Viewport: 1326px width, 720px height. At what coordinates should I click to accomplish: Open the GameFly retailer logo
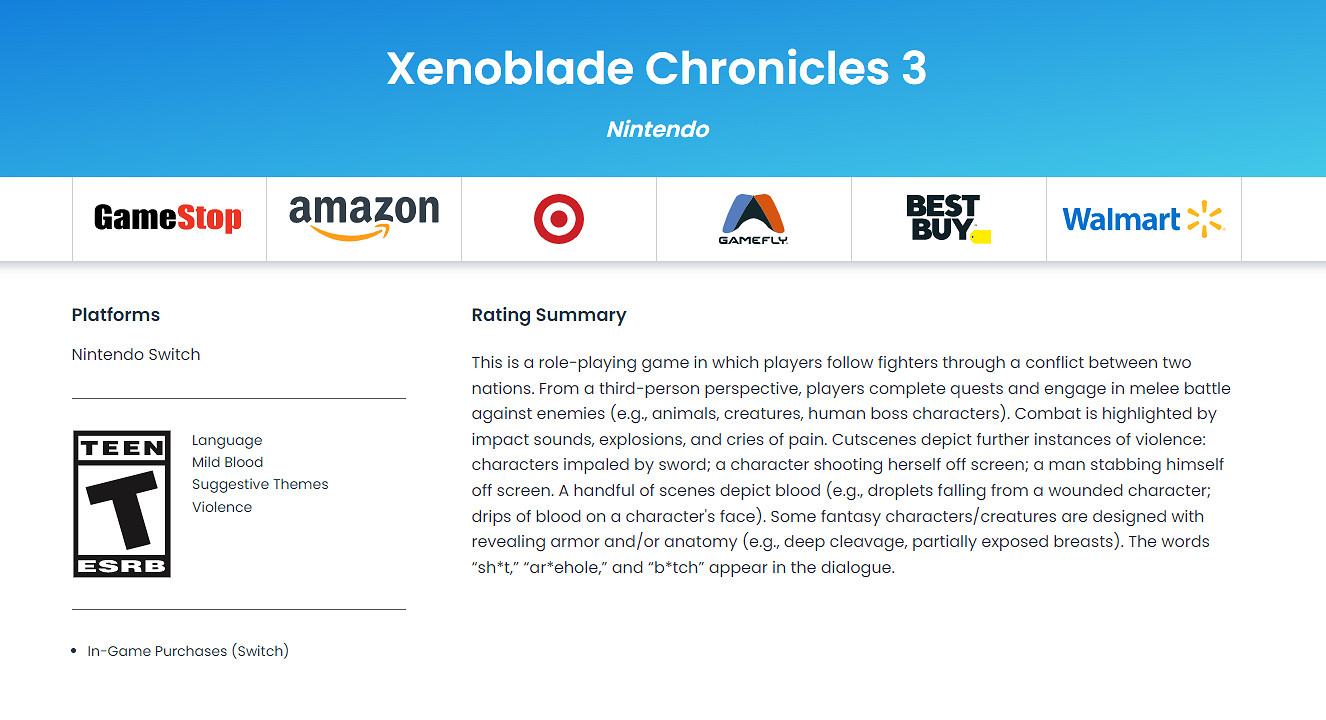click(754, 219)
